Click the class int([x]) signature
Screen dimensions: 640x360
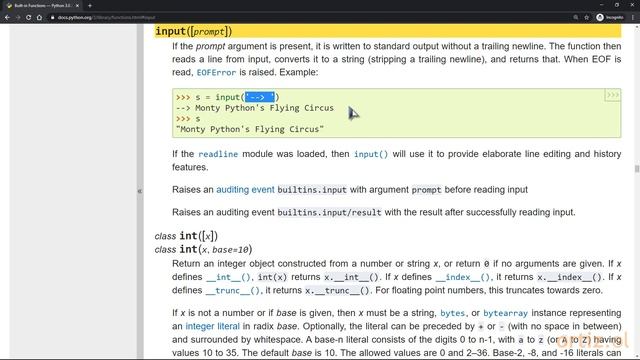pos(186,236)
